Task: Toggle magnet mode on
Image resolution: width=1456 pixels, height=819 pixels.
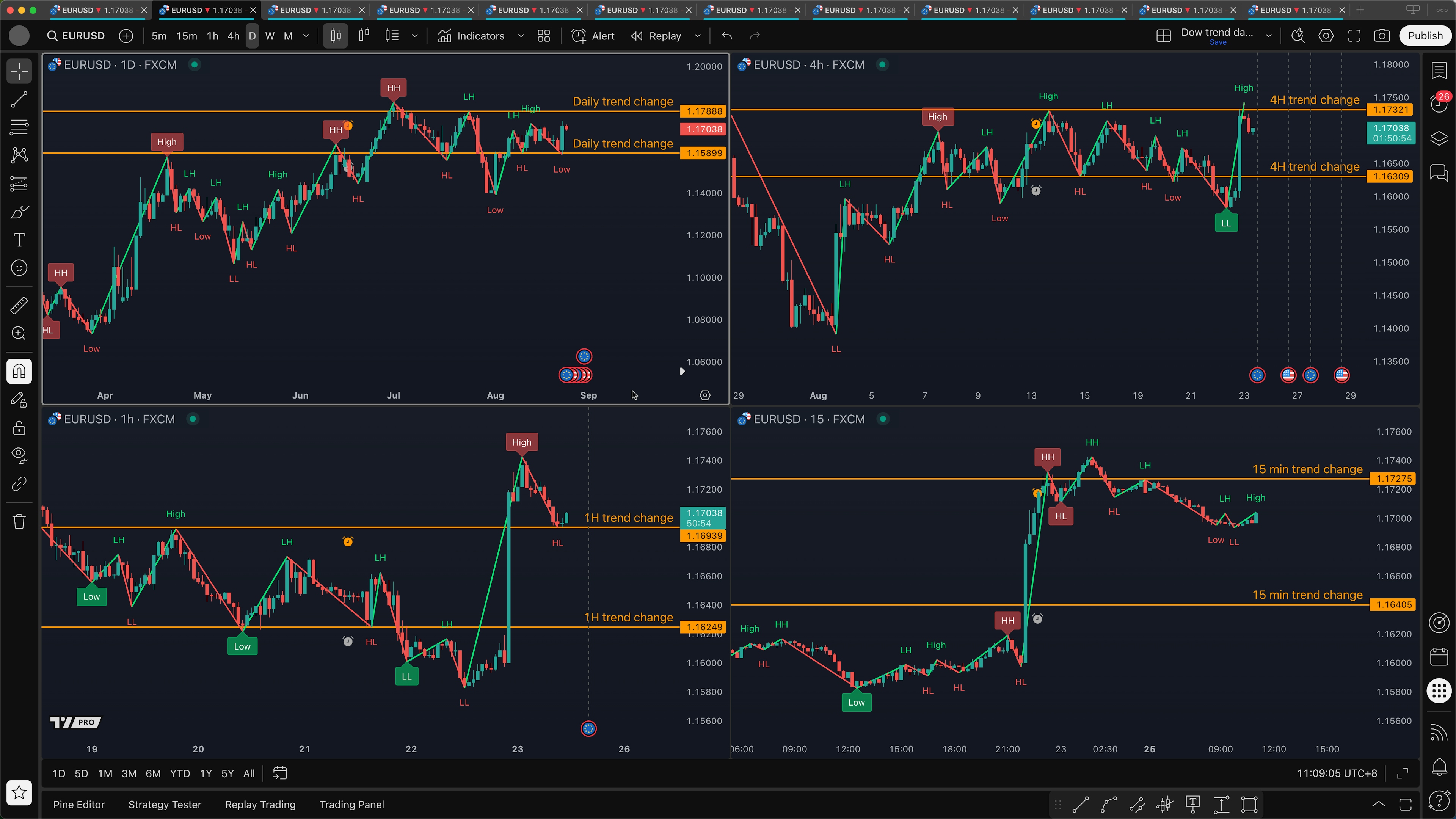Action: tap(19, 371)
